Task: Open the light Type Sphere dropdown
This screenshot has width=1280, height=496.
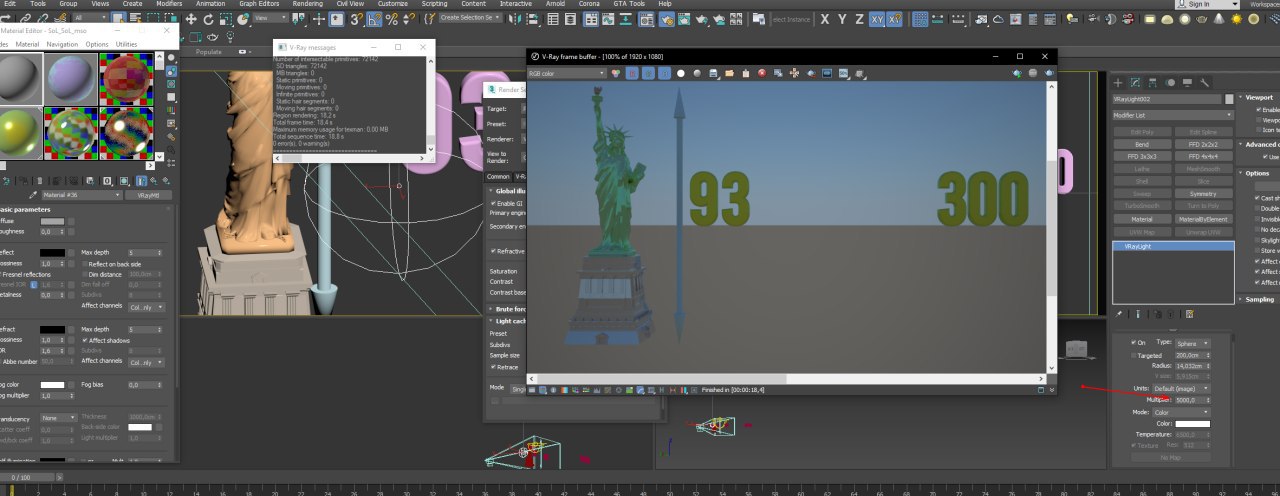Action: tap(1192, 343)
